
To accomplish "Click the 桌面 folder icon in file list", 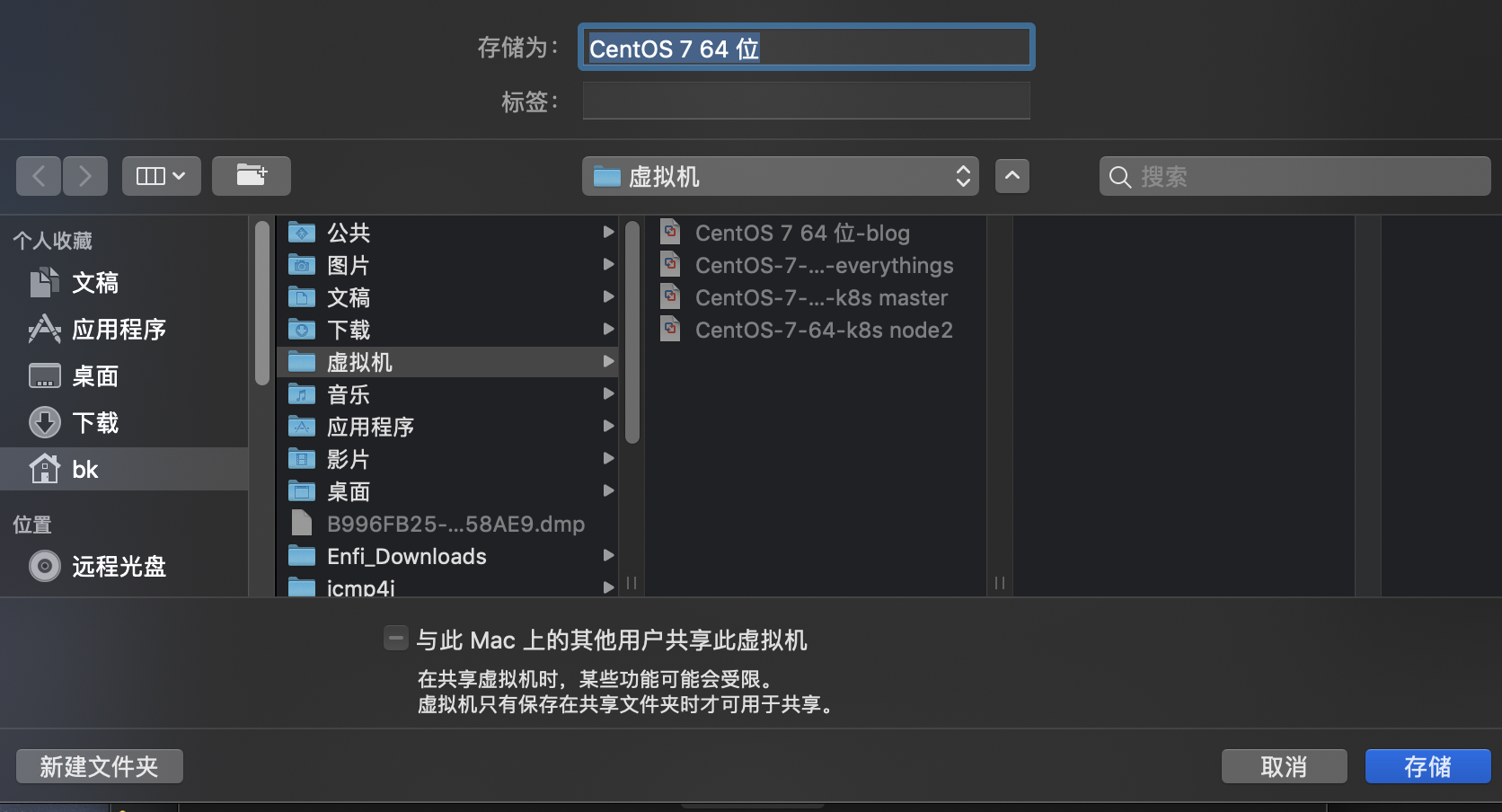I will (x=302, y=491).
